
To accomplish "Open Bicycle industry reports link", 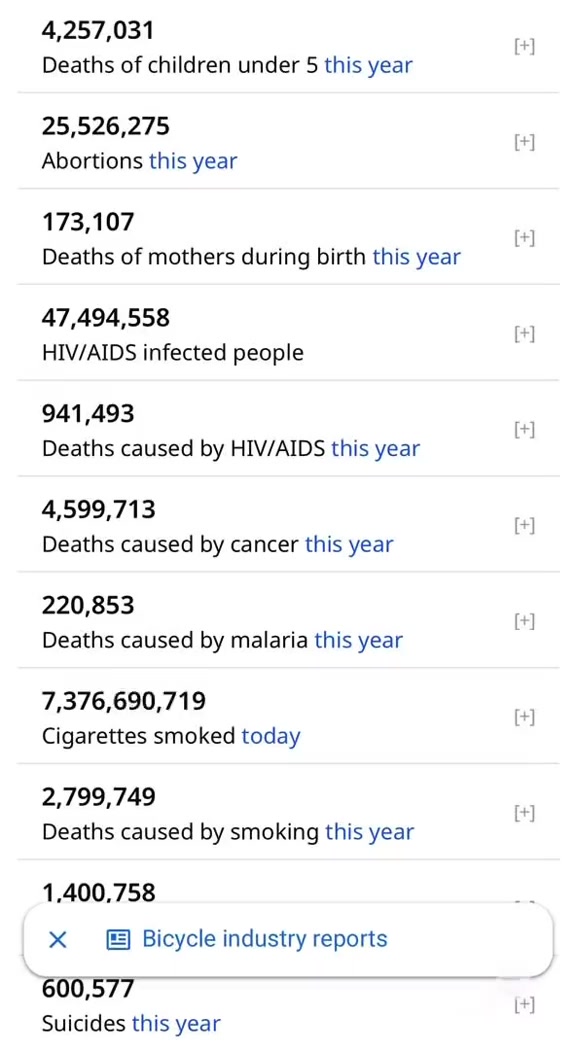I will (265, 939).
